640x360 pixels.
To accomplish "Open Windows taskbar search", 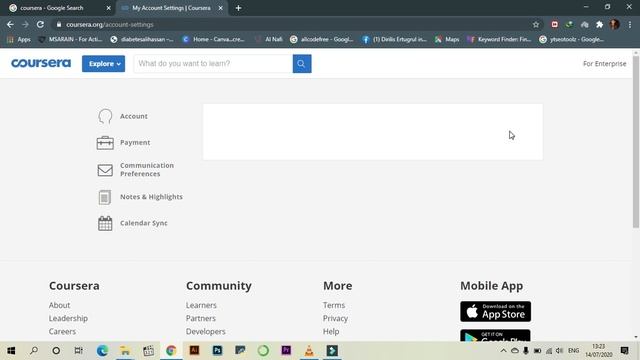I will pyautogui.click(x=34, y=351).
